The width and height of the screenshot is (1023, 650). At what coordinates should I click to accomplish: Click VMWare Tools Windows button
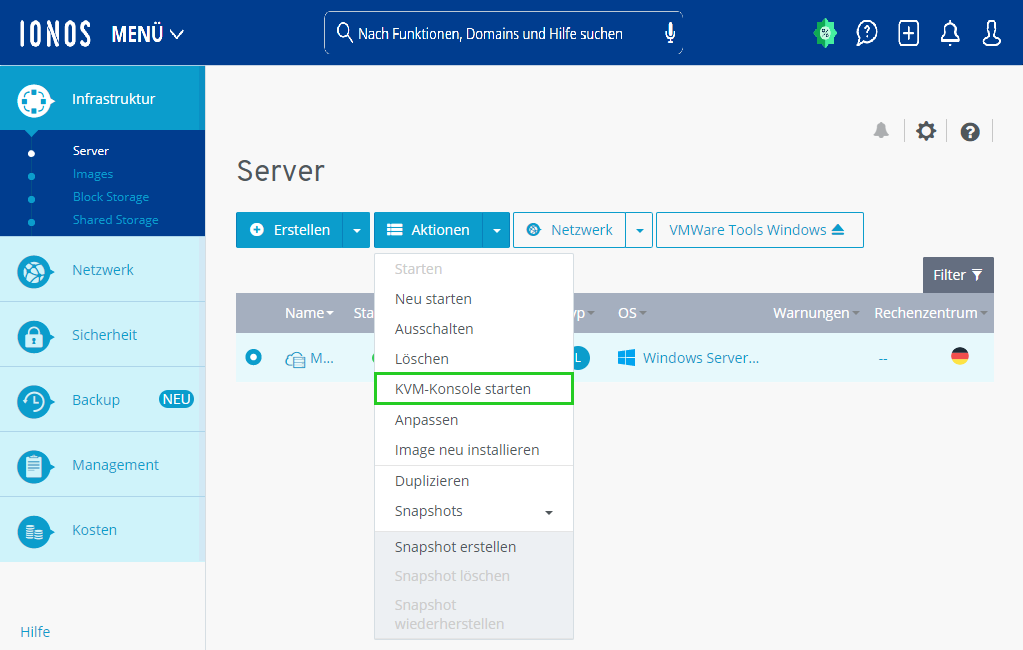[759, 230]
